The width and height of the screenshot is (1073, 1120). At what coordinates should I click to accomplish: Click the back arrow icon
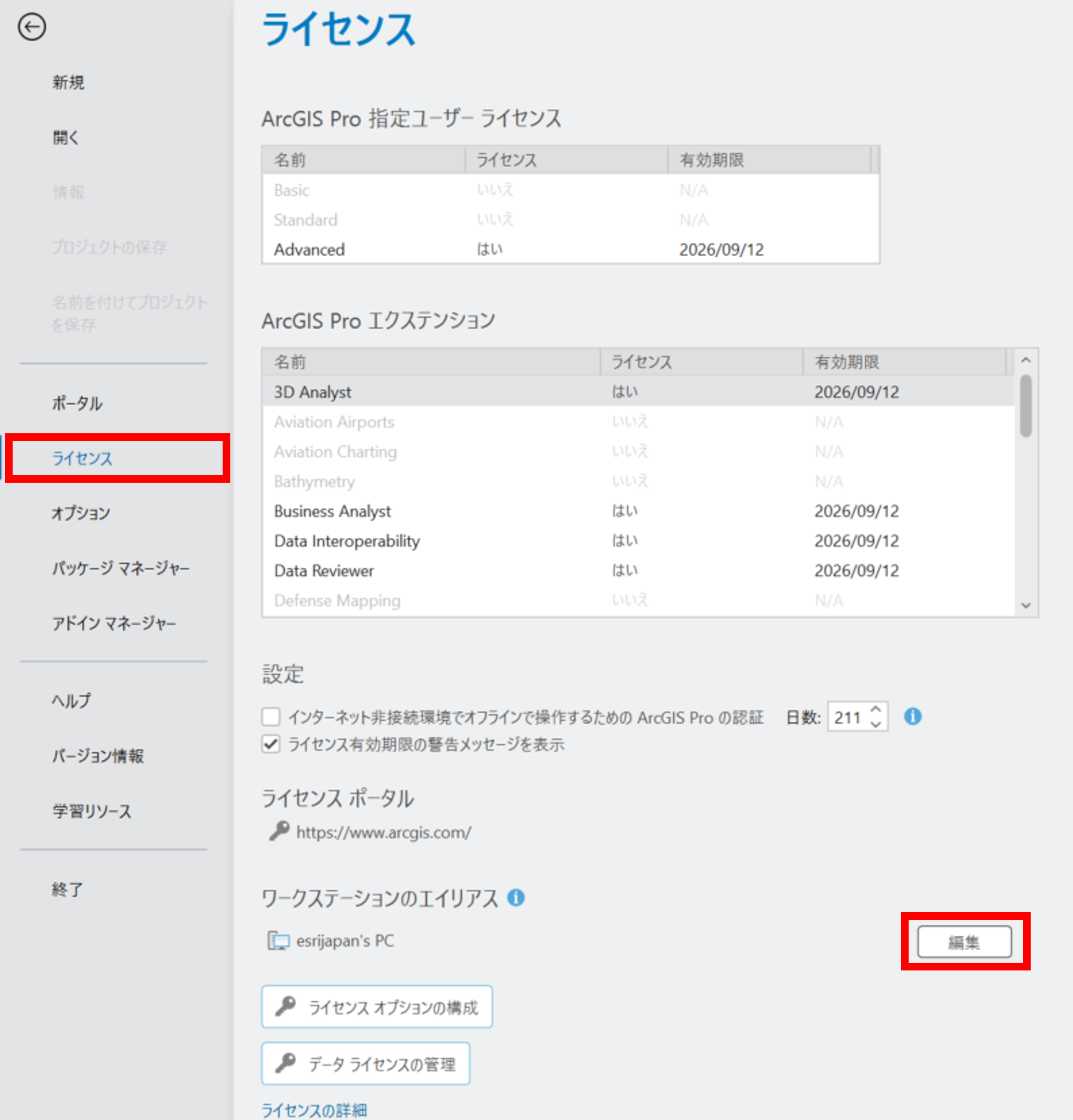click(x=31, y=27)
